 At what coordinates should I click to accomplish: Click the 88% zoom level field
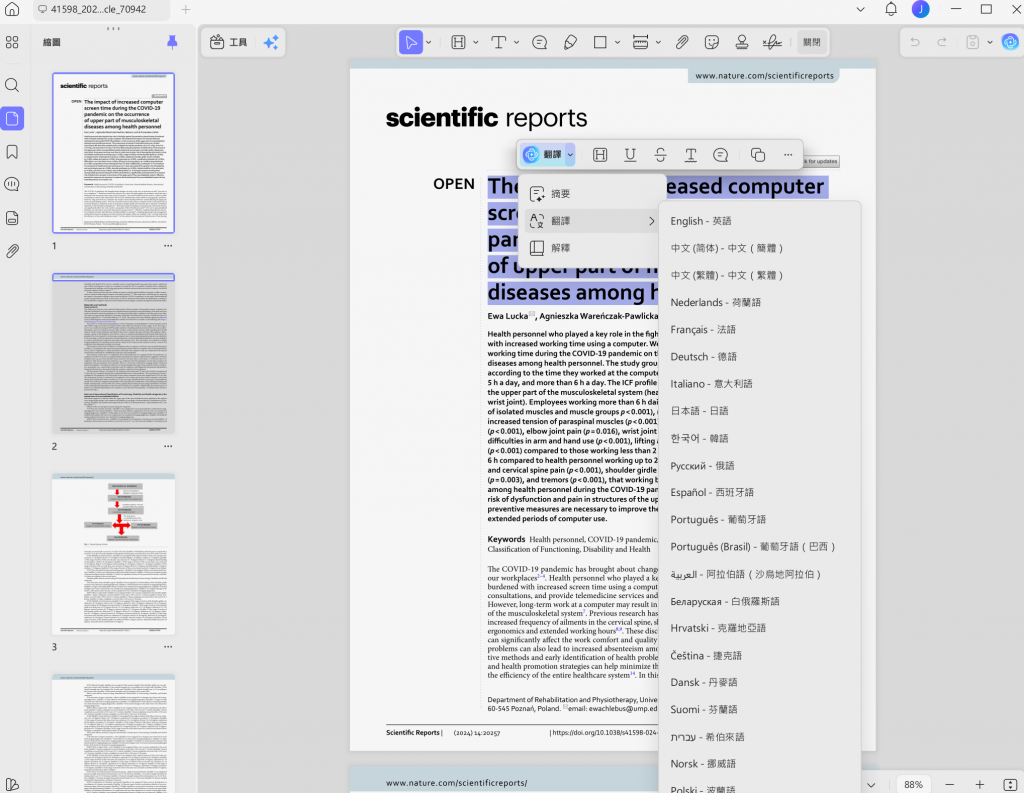(x=913, y=785)
